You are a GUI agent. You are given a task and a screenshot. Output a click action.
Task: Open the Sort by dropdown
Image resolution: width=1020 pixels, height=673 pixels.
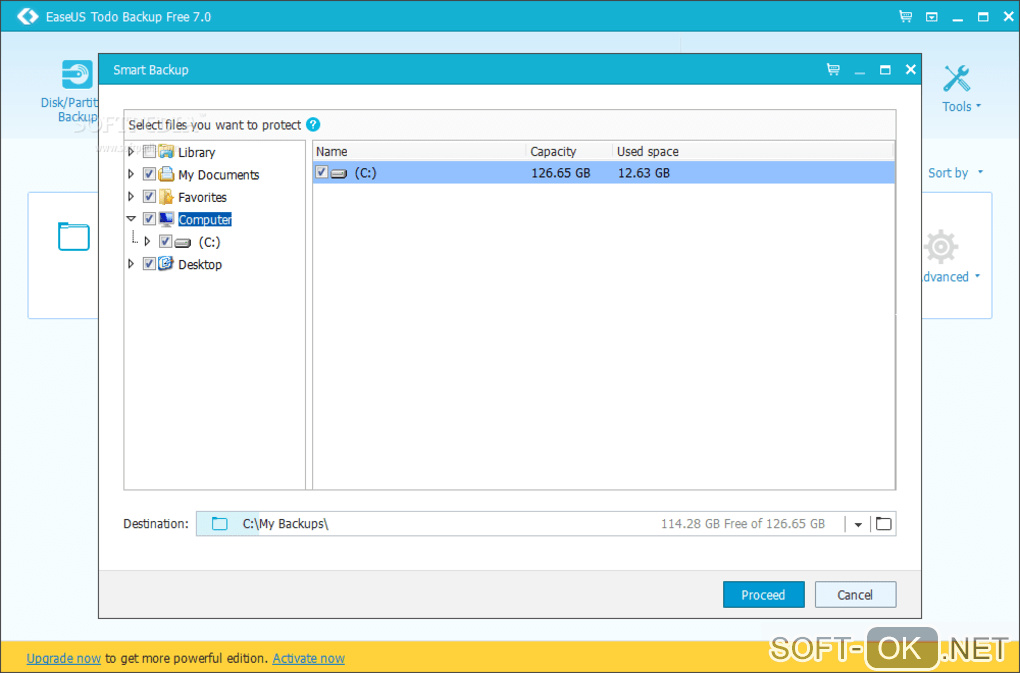tap(956, 173)
